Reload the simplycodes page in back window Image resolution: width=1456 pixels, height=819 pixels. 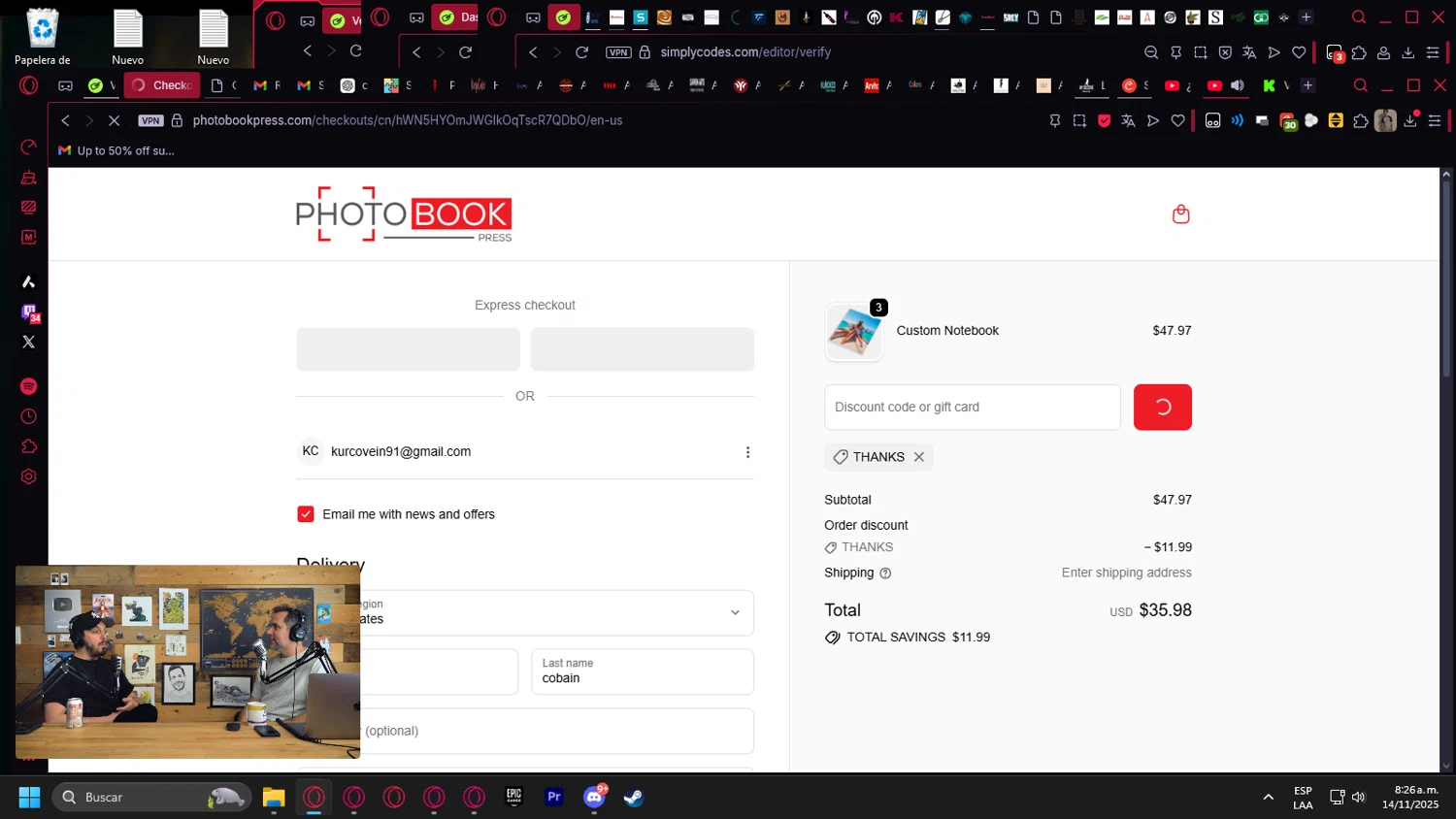581,52
